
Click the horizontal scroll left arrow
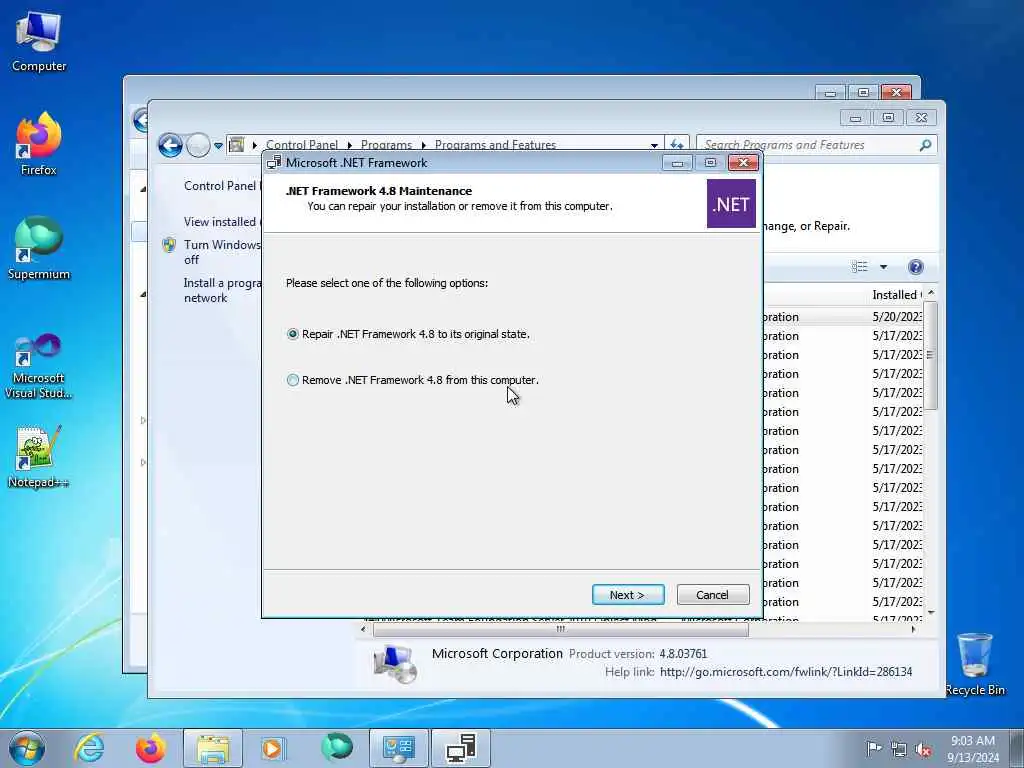tap(364, 630)
